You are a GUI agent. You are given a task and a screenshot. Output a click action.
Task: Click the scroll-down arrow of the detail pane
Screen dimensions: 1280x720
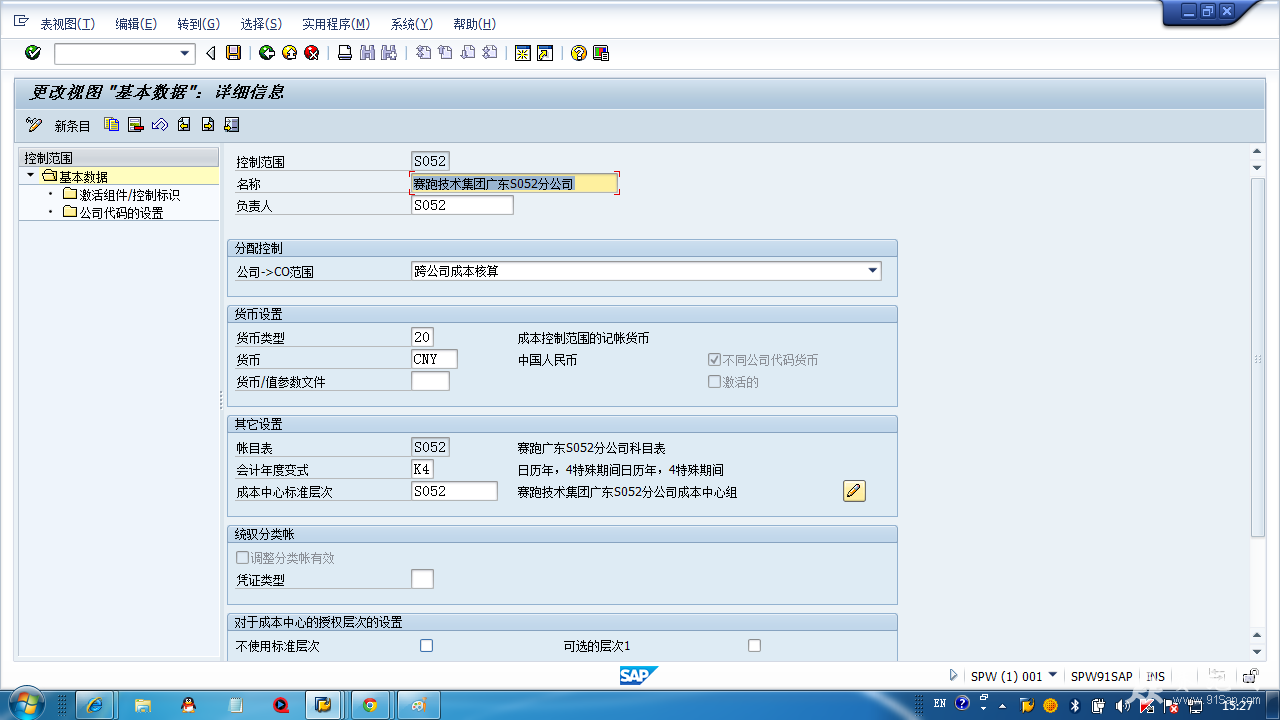1258,651
